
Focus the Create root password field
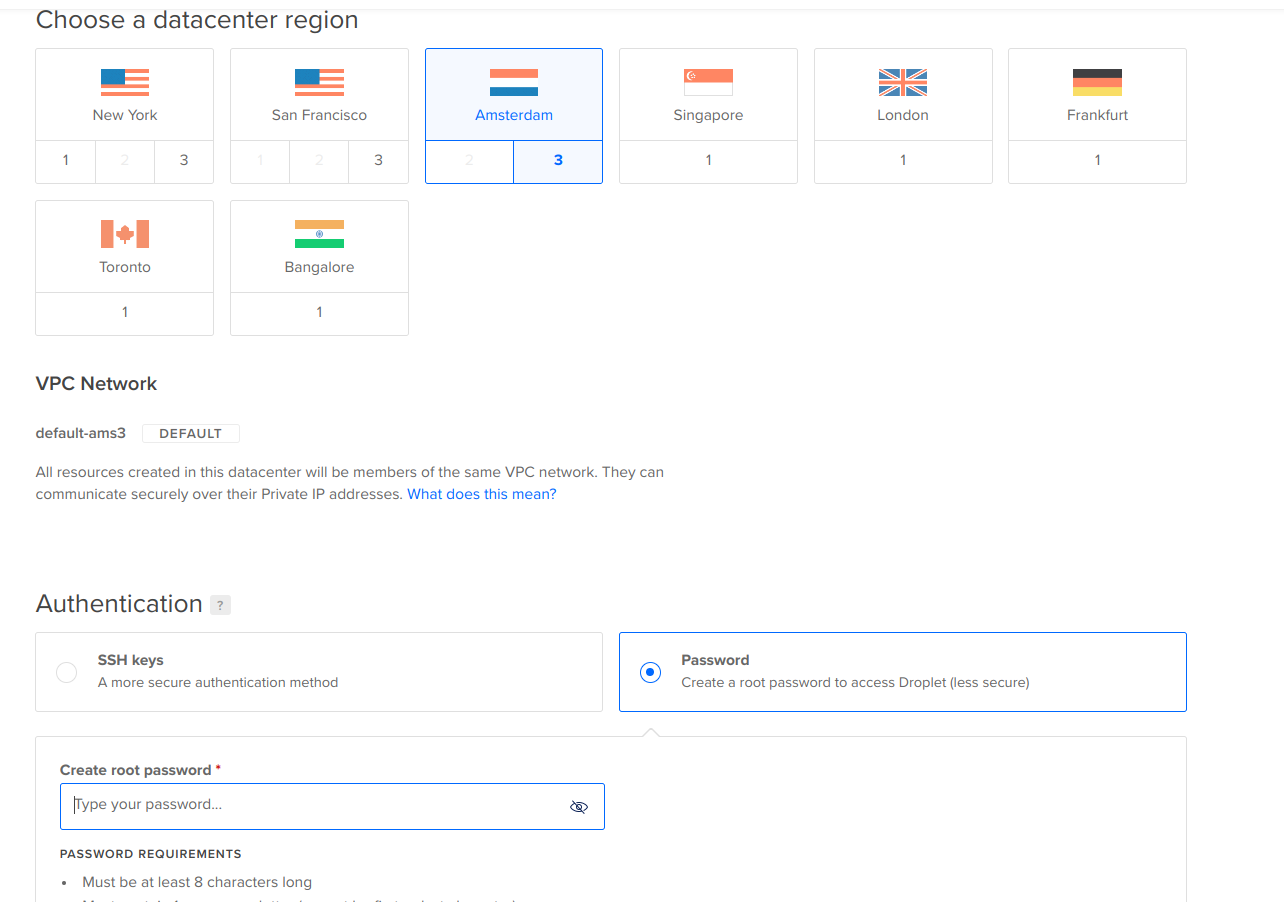pos(332,806)
